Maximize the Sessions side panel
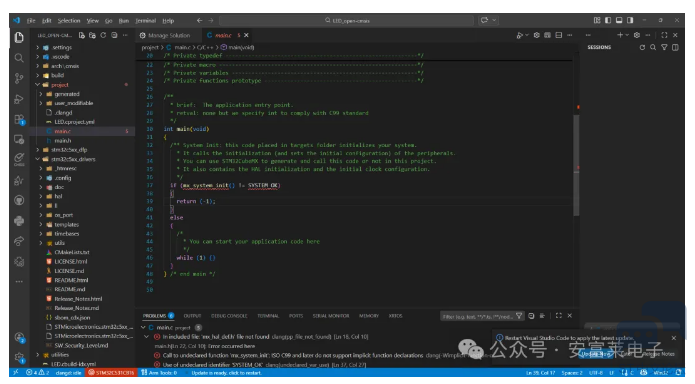 (664, 35)
